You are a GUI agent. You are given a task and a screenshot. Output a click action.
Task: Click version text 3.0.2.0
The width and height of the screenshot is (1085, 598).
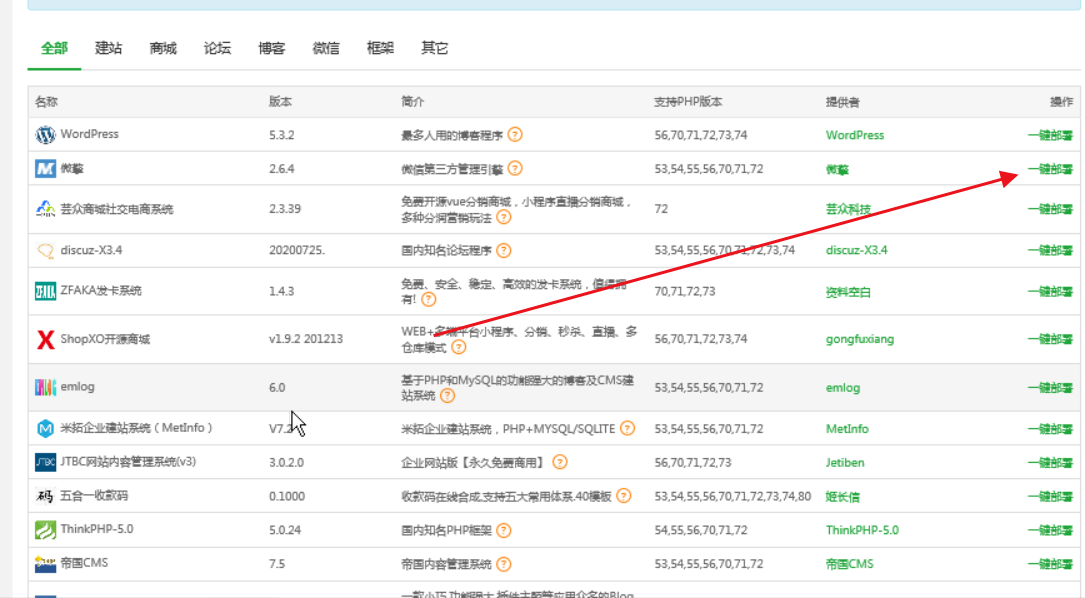pyautogui.click(x=286, y=462)
